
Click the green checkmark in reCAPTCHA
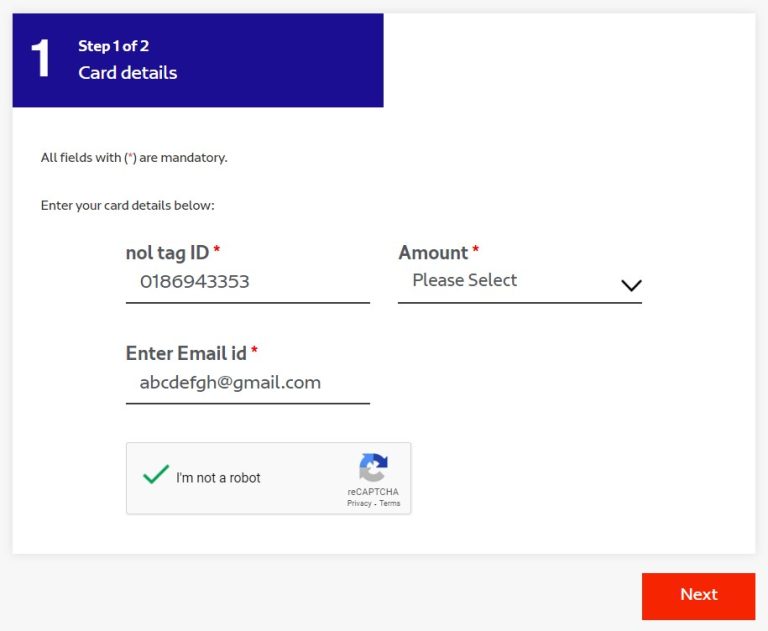click(156, 475)
